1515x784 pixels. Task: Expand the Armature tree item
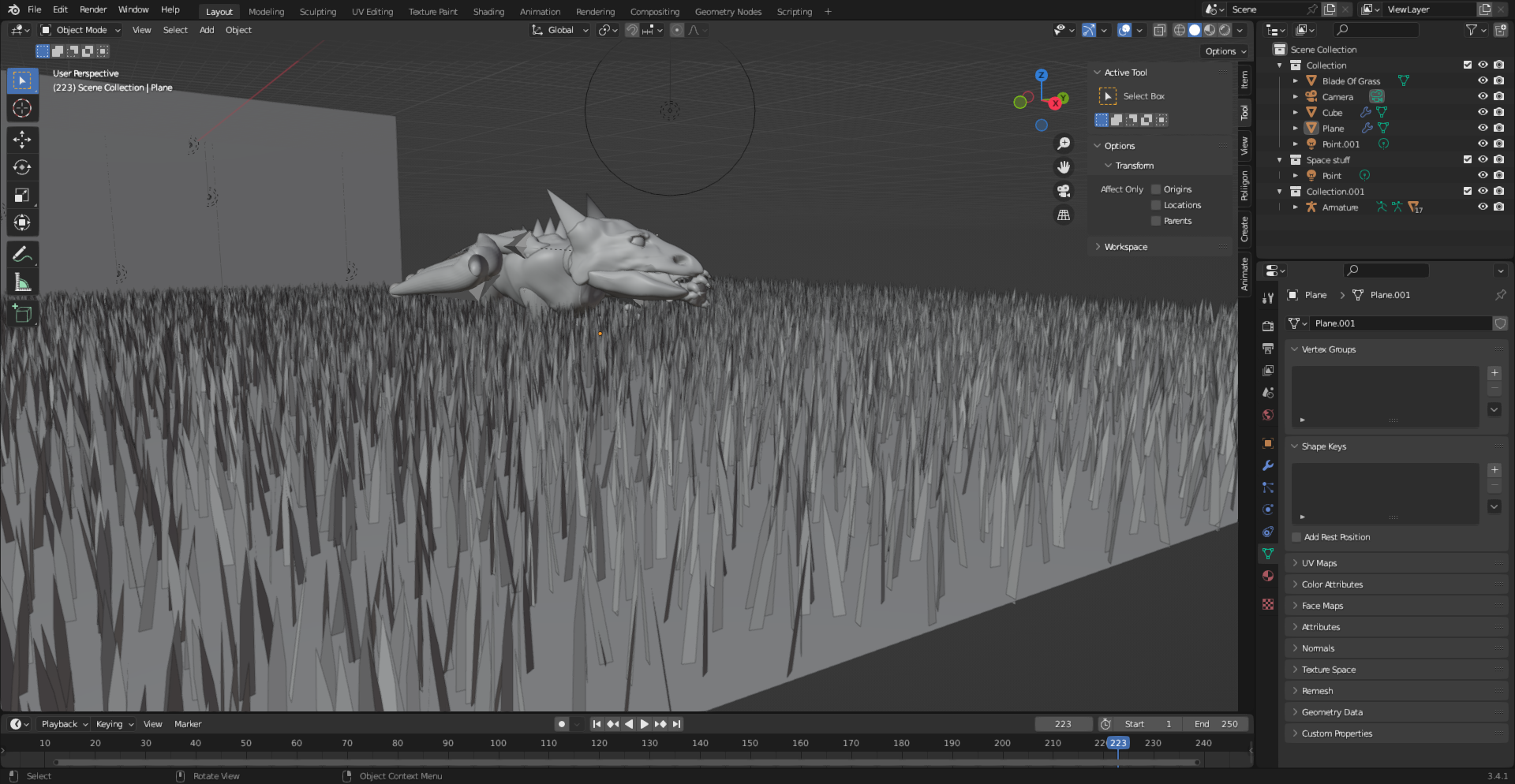1295,207
